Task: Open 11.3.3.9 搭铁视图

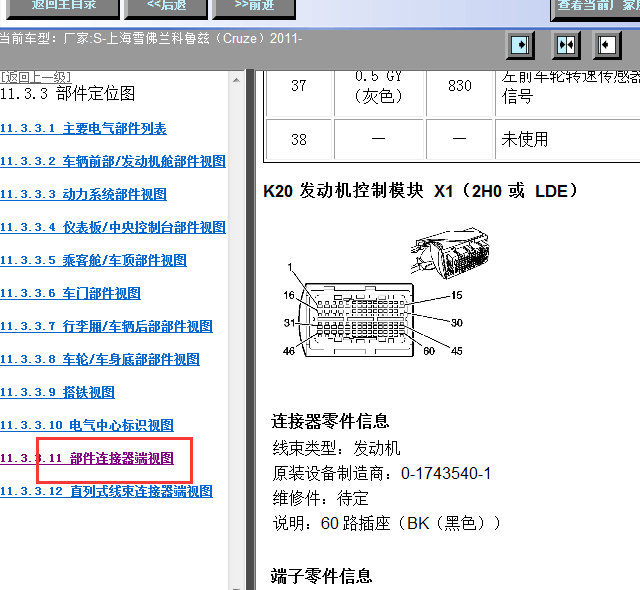Action: pyautogui.click(x=57, y=393)
